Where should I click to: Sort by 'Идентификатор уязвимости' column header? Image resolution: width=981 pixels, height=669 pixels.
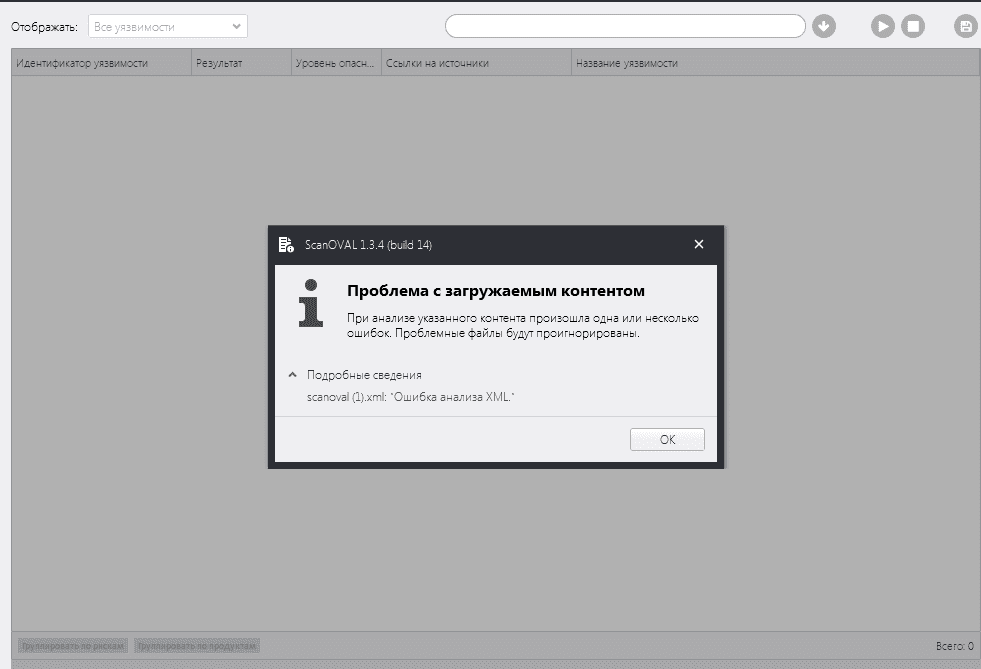point(100,63)
